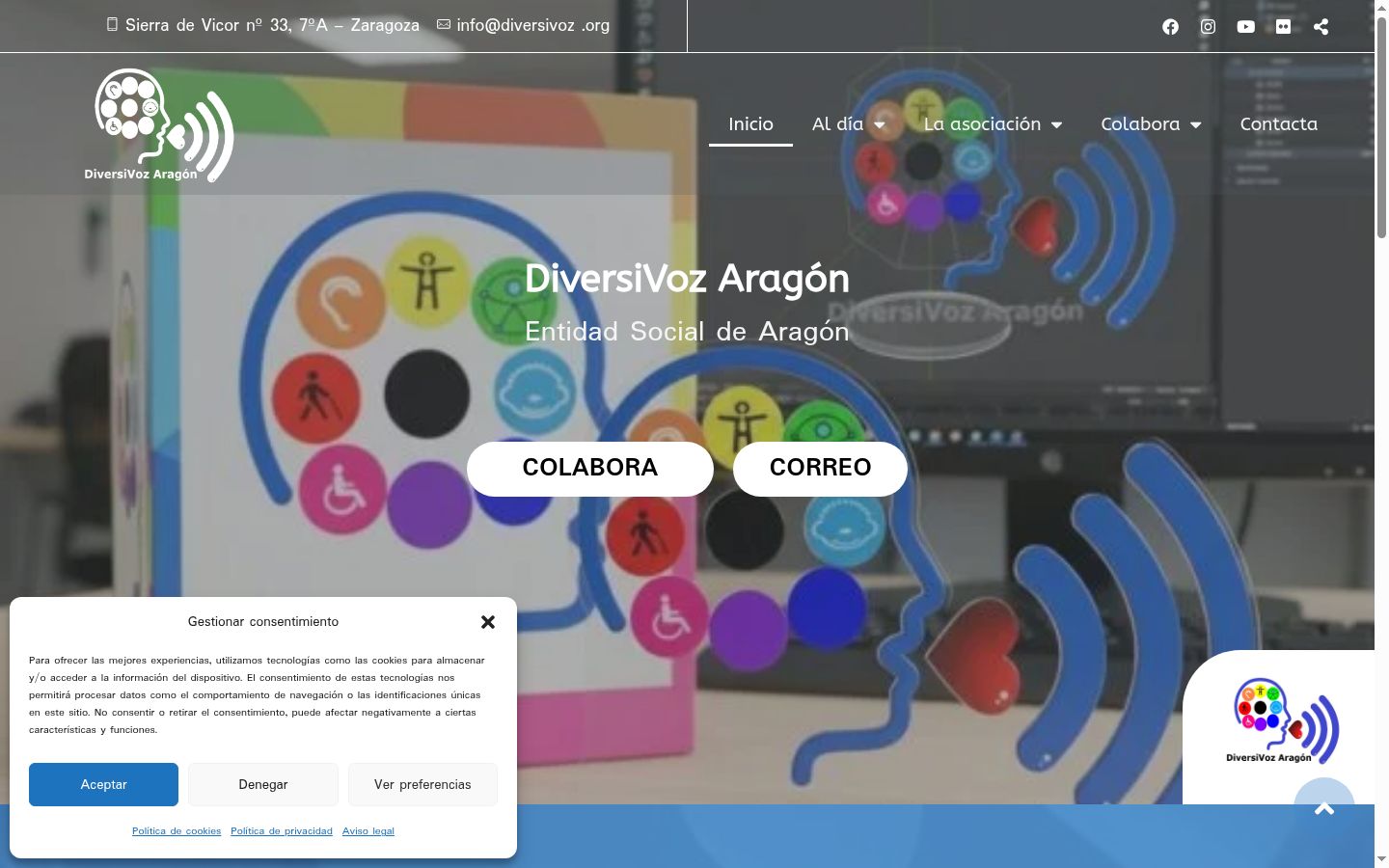Viewport: 1389px width, 868px height.
Task: Click the page vertical scrollbar thumb
Action: [1381, 127]
